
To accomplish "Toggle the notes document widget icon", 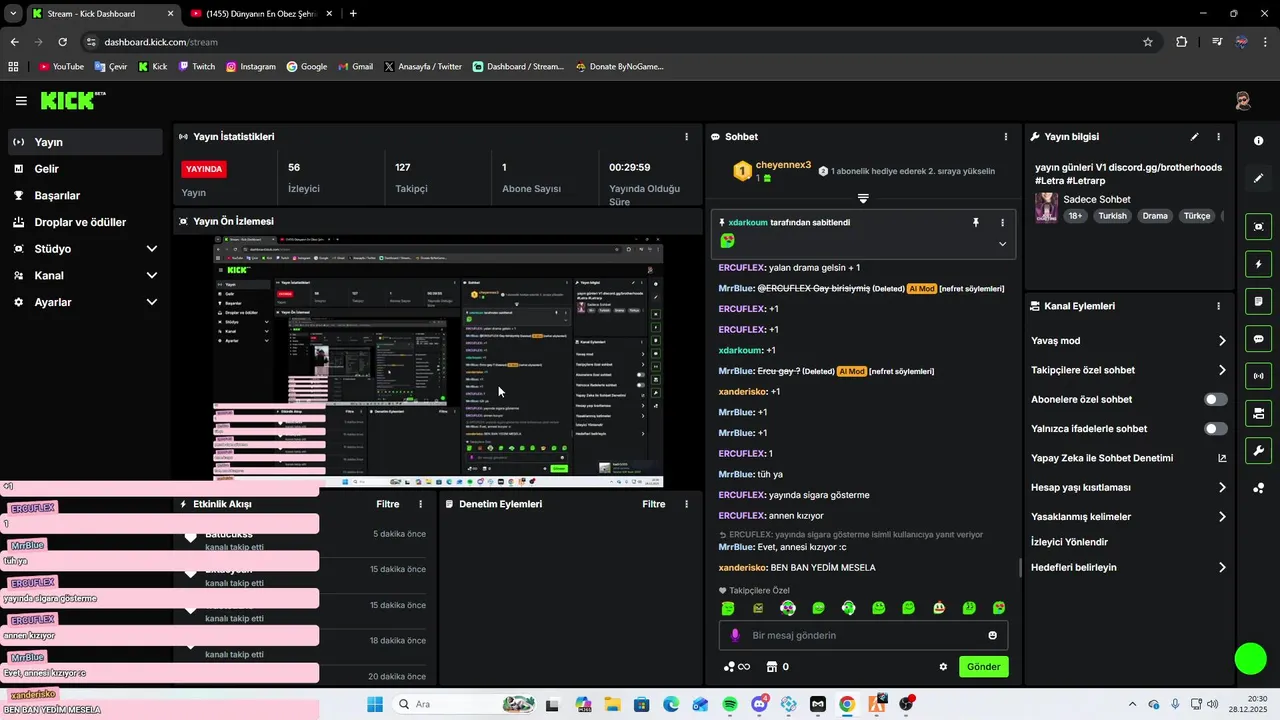I will [x=1258, y=301].
